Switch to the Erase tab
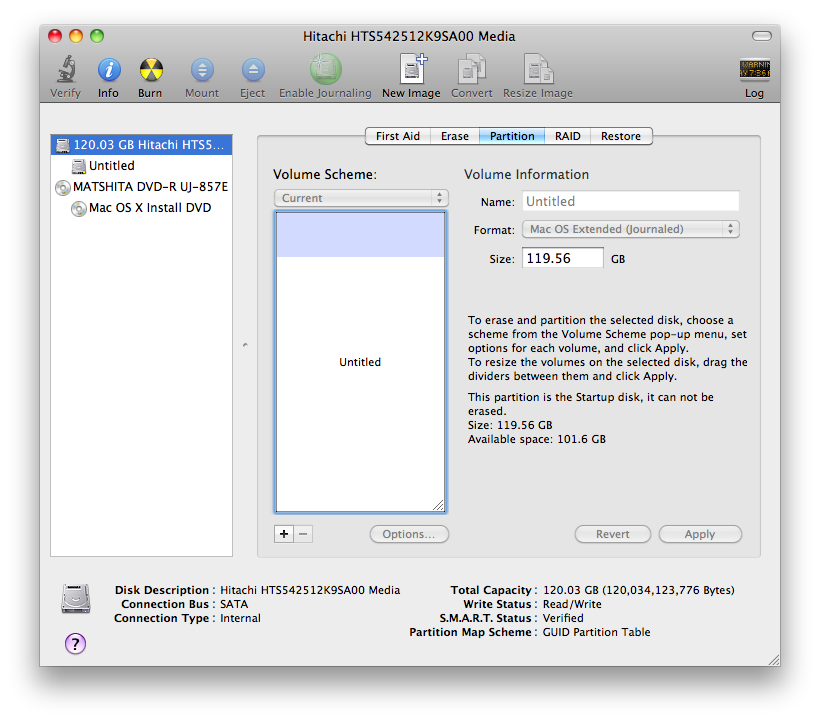Screen dimensions: 820x721 [454, 136]
